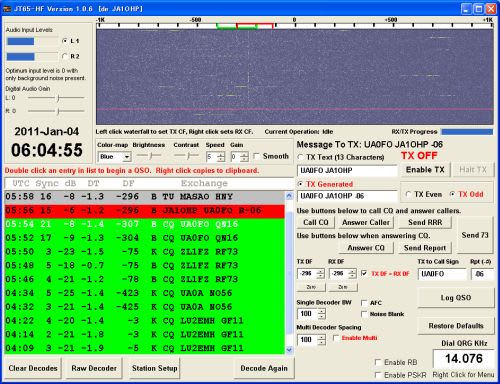
Task: Increase Speed value with spinner up arrow
Action: (x=221, y=154)
